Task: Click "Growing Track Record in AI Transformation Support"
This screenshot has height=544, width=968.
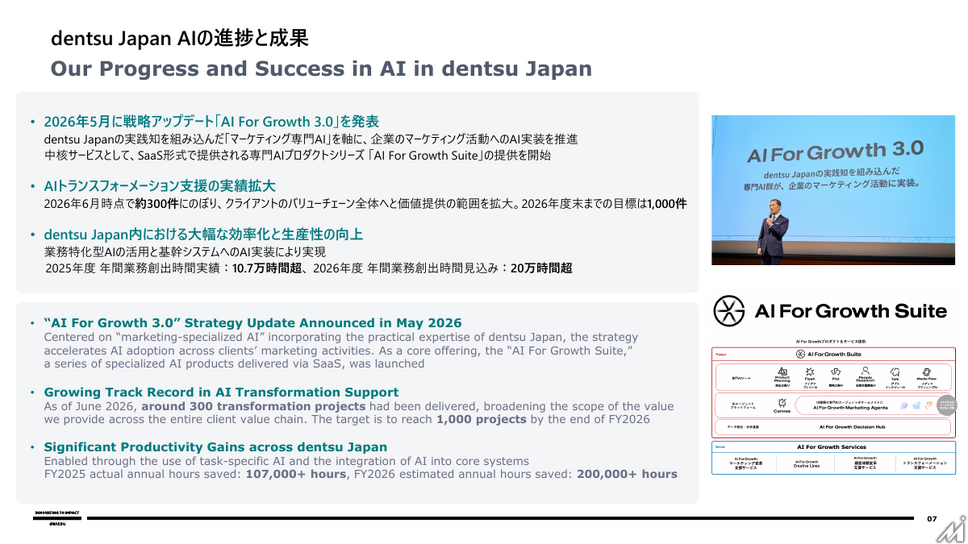Action: click(x=221, y=392)
